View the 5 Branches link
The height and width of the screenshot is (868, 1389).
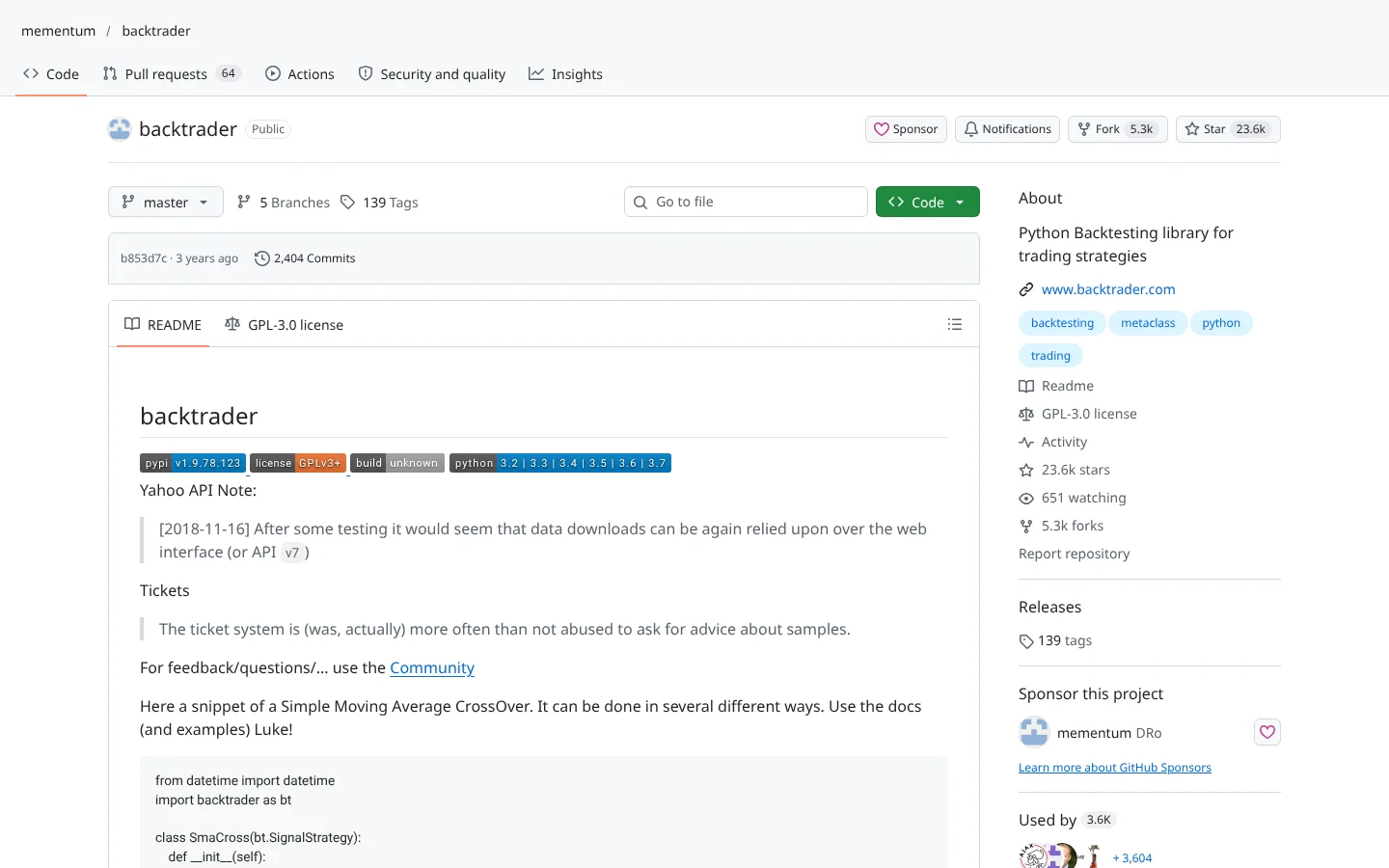(x=284, y=203)
